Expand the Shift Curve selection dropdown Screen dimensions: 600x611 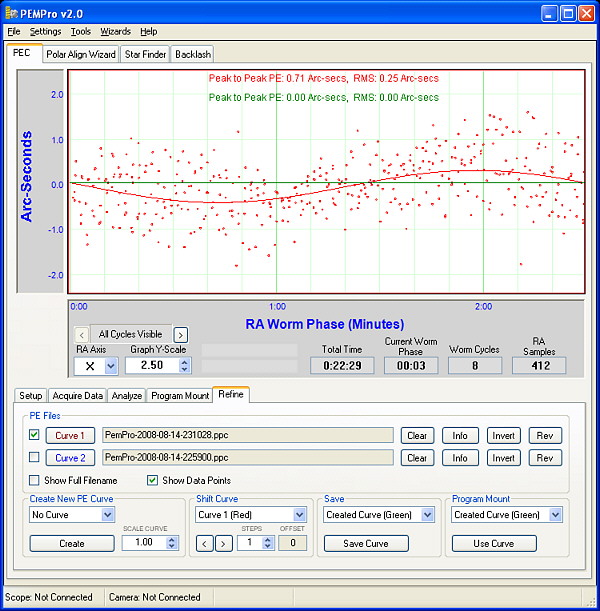(300, 515)
